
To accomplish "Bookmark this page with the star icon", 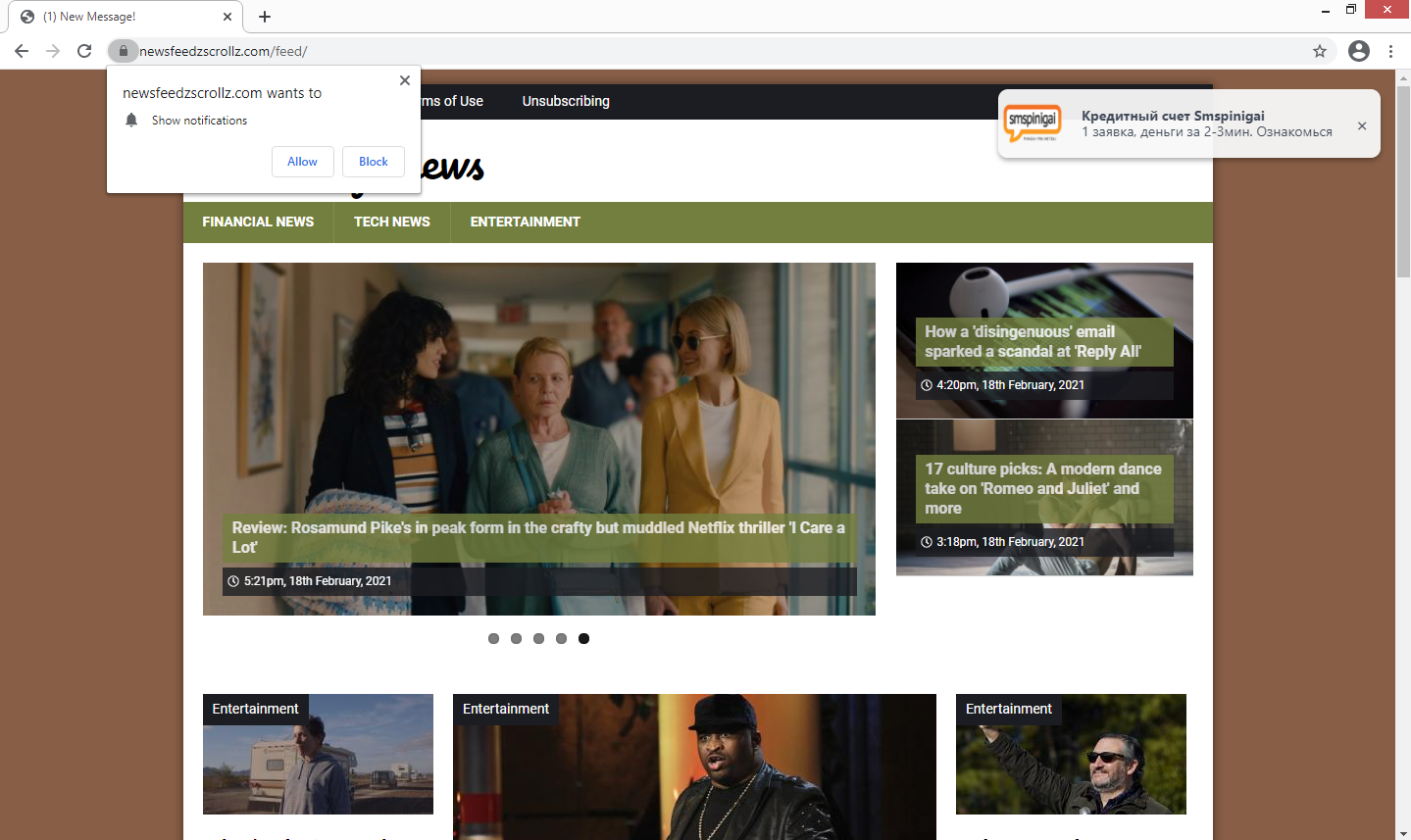I will coord(1320,51).
